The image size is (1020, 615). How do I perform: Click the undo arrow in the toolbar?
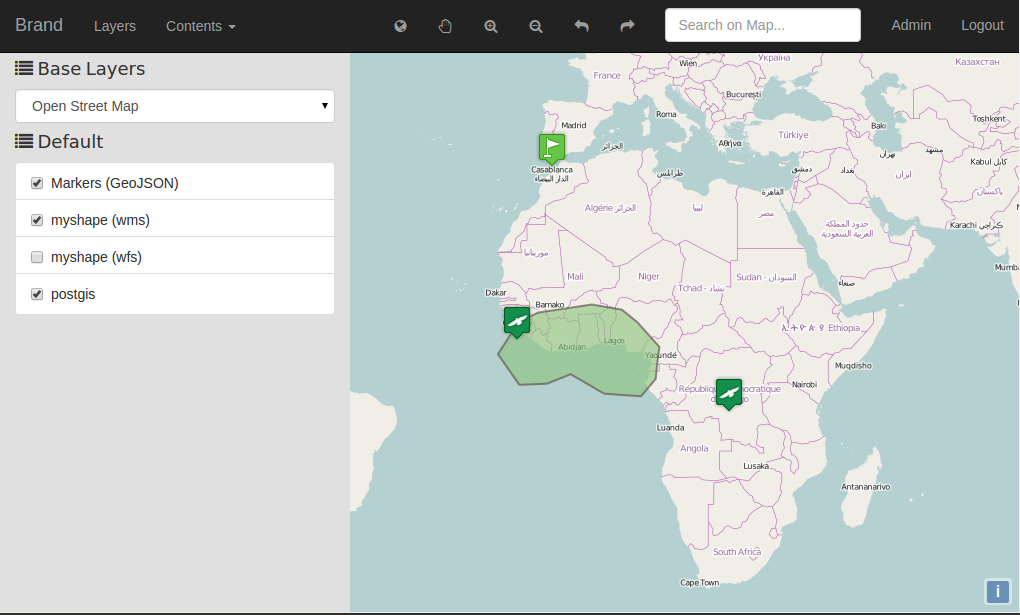point(581,26)
